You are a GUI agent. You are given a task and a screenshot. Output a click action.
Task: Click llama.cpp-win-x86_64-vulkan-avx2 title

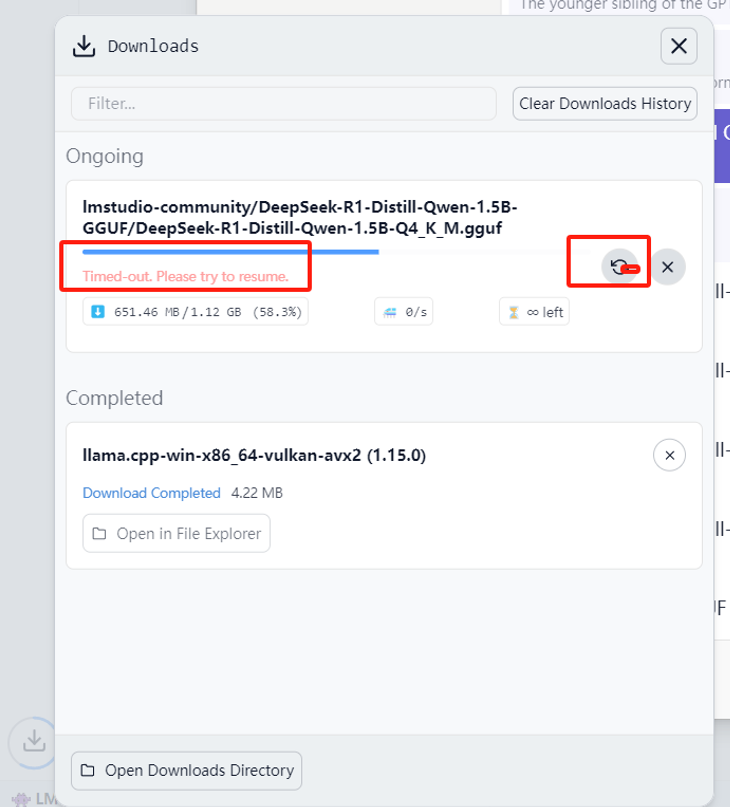(x=254, y=455)
